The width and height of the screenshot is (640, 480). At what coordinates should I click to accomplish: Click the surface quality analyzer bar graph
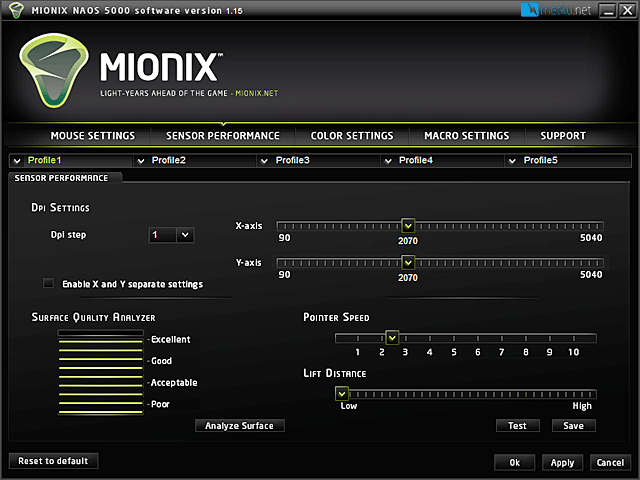tap(100, 373)
